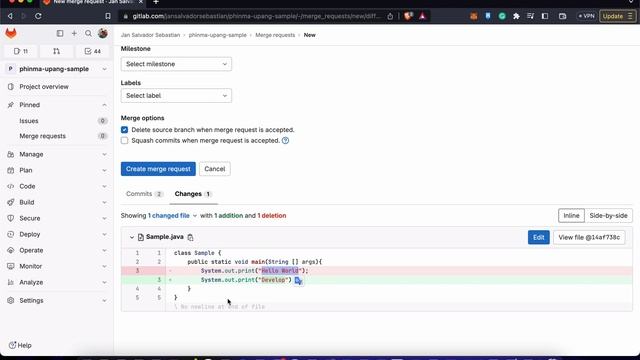Open Merge requests breadcrumb link
The image size is (640, 360).
275,35
